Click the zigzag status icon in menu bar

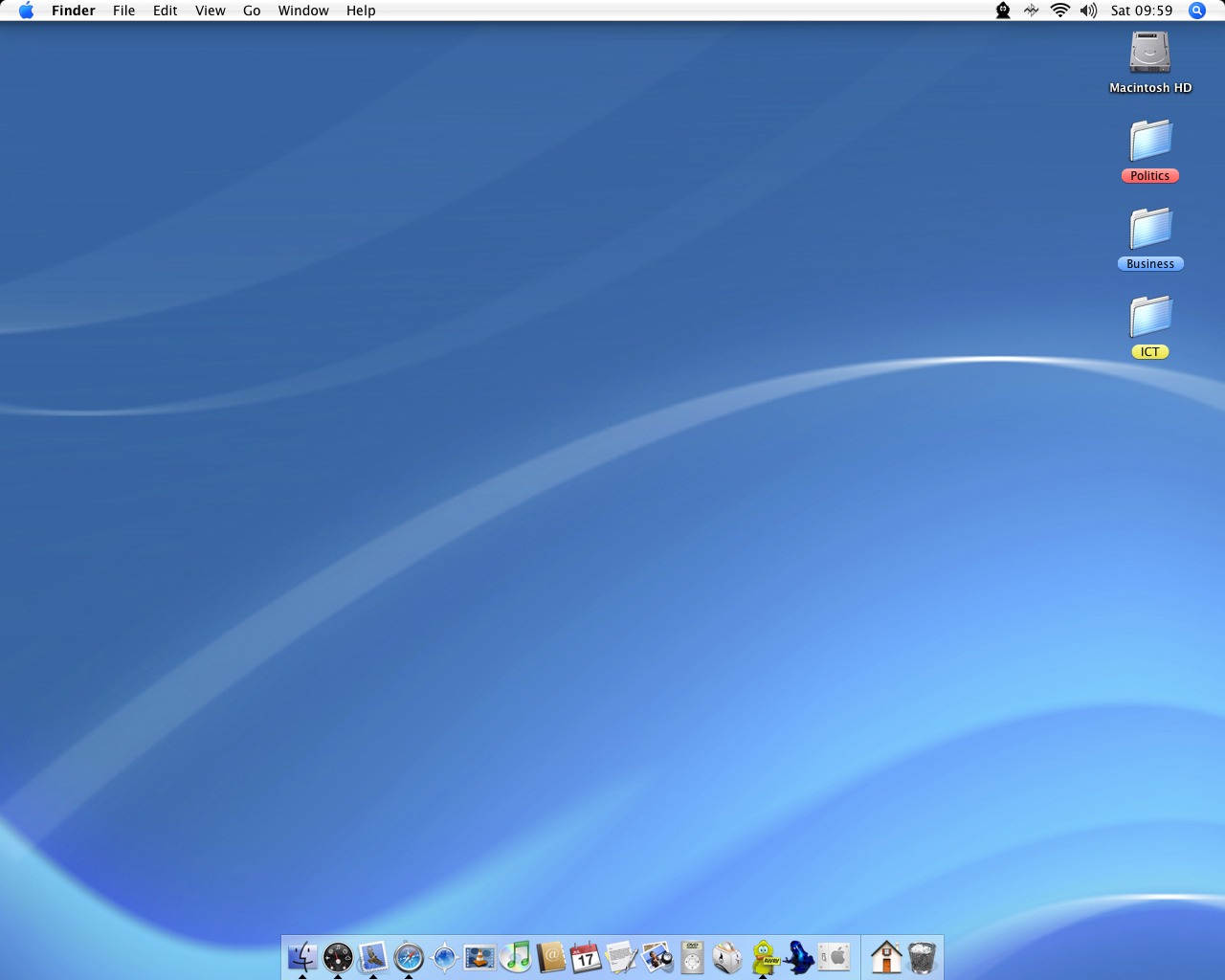pyautogui.click(x=1031, y=11)
